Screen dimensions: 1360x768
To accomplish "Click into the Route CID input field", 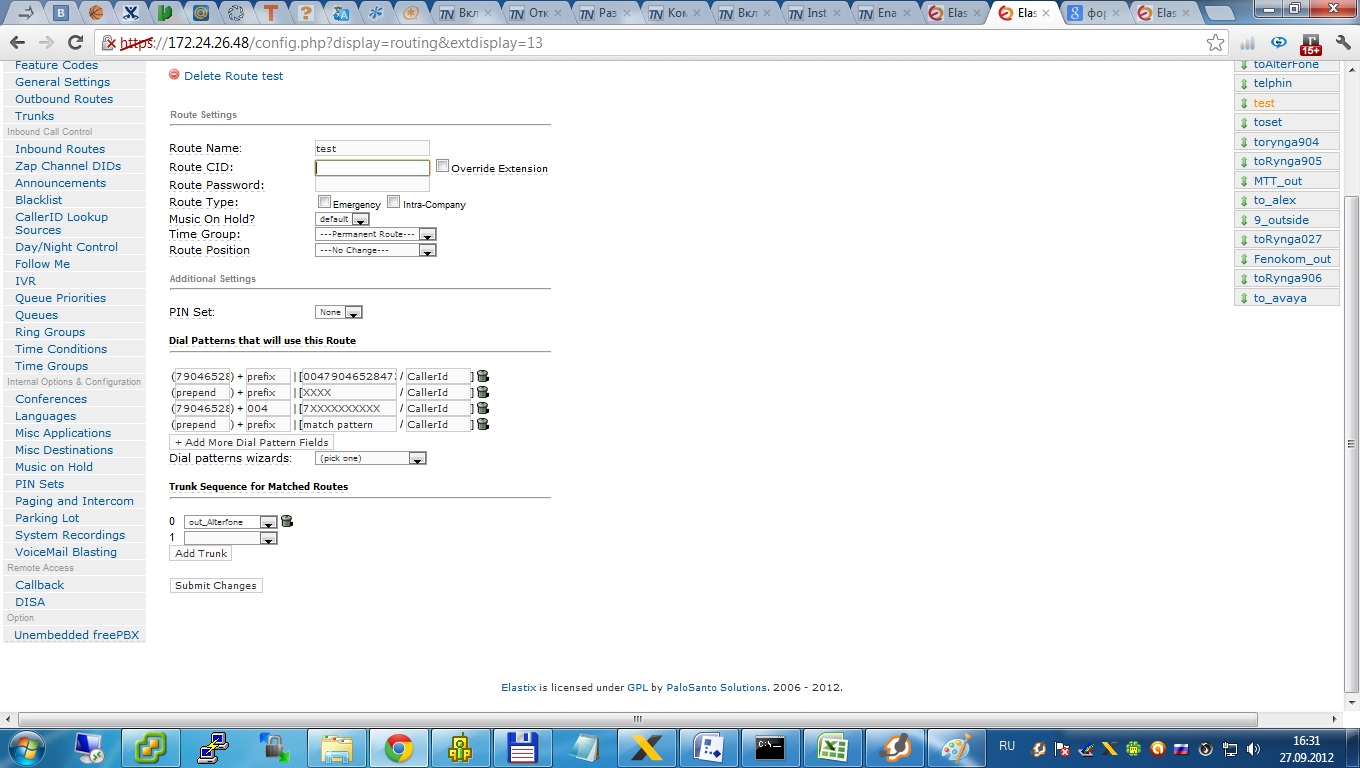I will pyautogui.click(x=372, y=168).
